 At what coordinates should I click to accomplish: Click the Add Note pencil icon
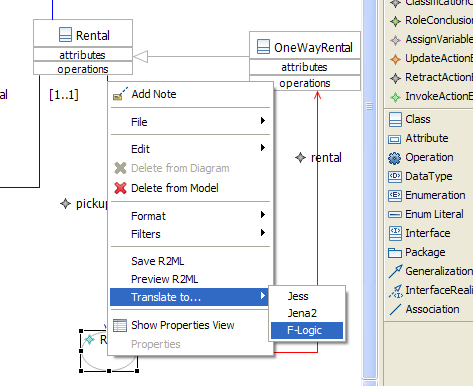(x=120, y=94)
